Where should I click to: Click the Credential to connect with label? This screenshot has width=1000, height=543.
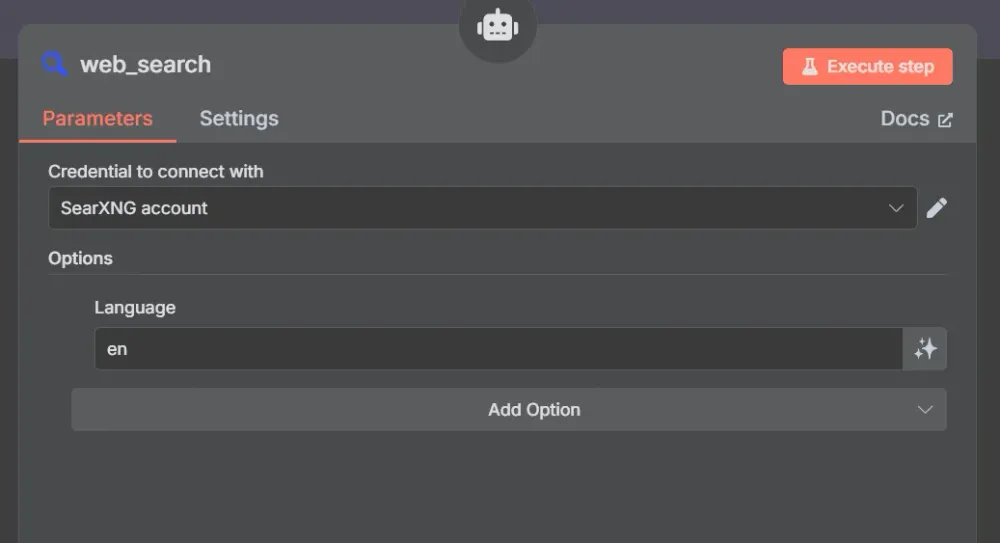pos(156,172)
